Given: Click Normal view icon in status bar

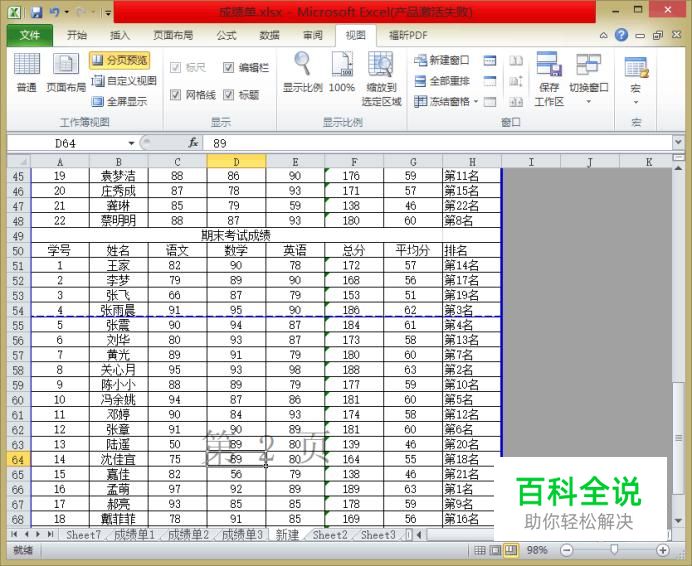Looking at the screenshot, I should (480, 550).
